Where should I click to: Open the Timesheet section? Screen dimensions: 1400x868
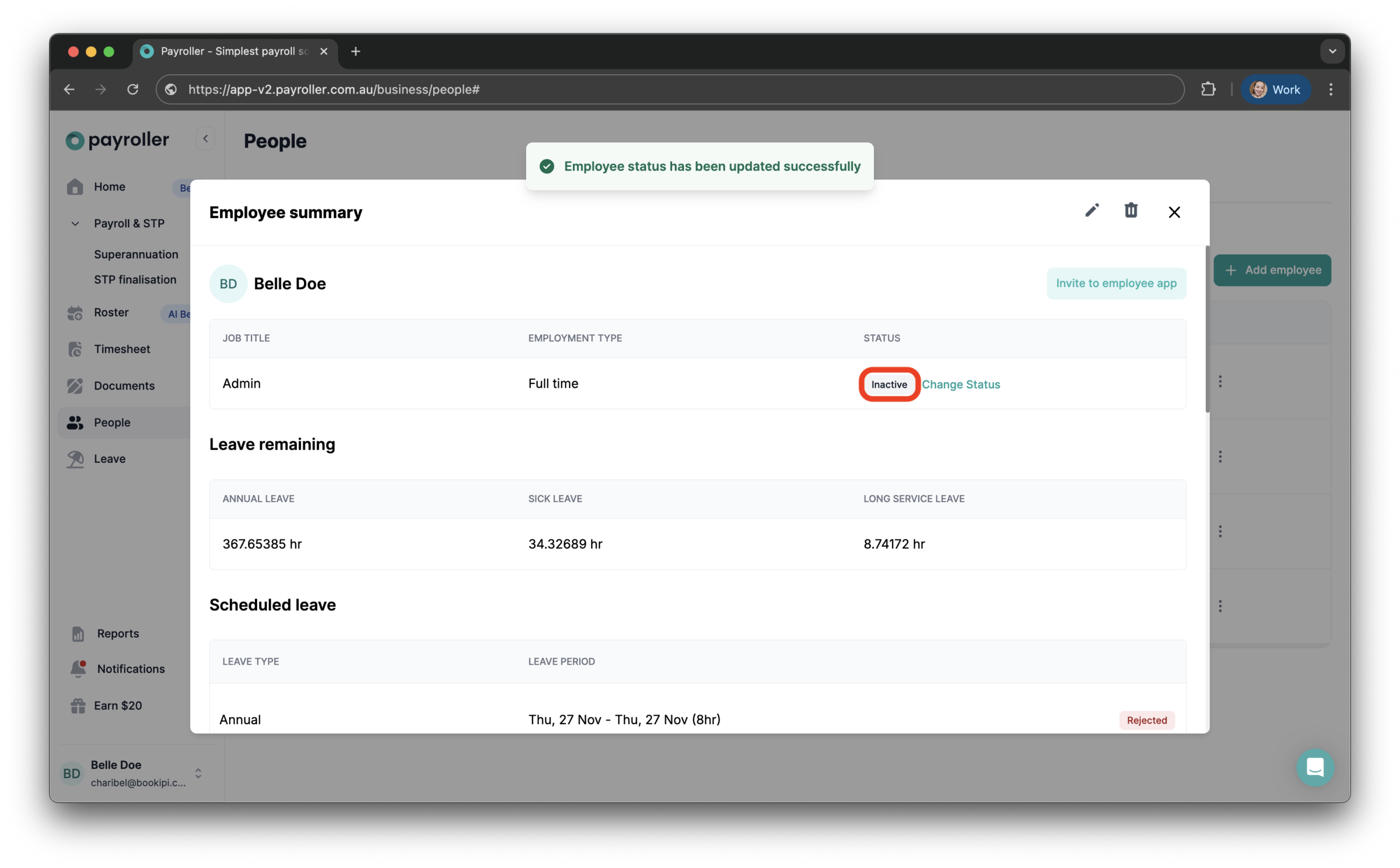[122, 348]
